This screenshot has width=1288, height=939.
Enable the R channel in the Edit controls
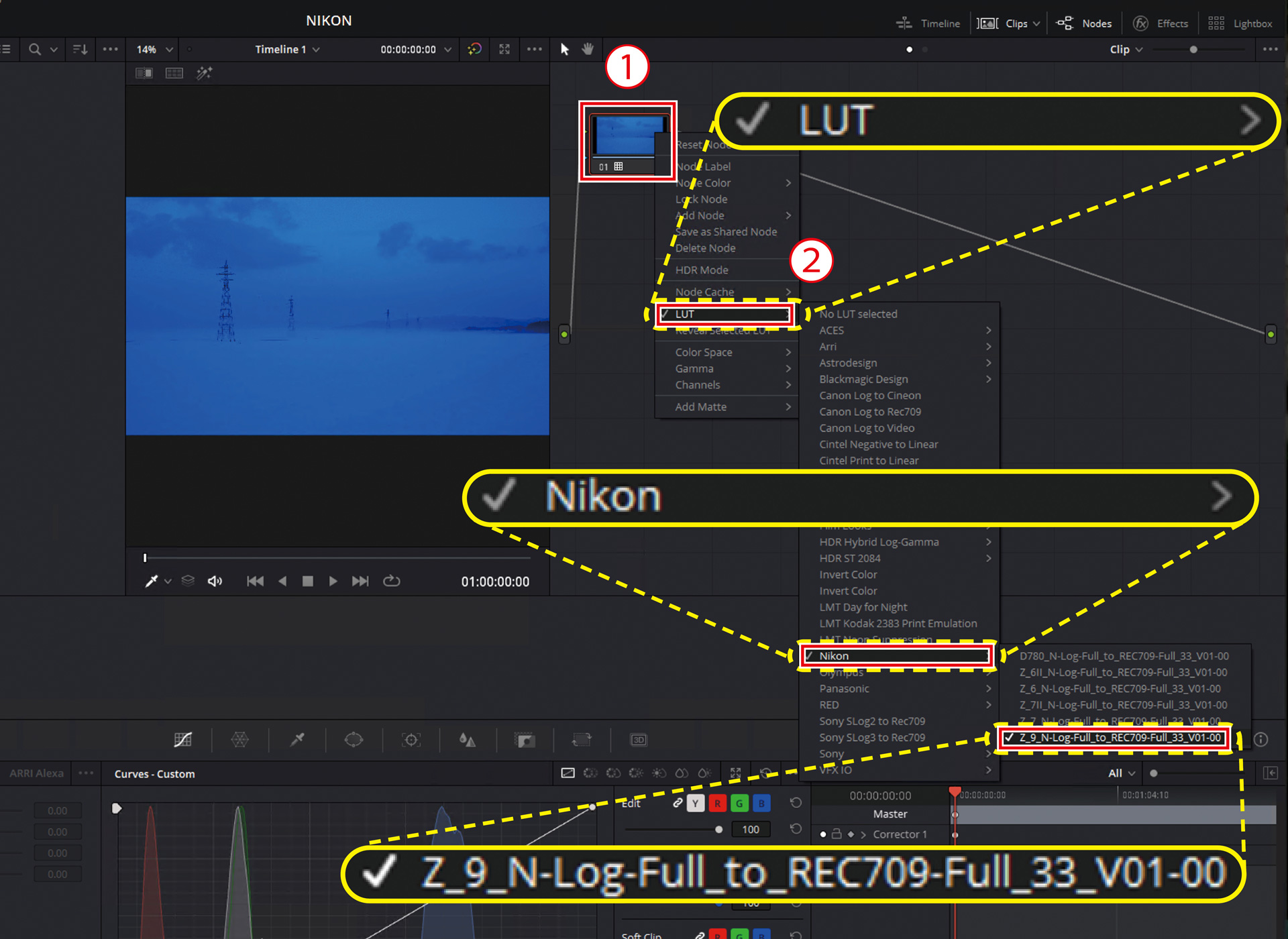pyautogui.click(x=717, y=803)
